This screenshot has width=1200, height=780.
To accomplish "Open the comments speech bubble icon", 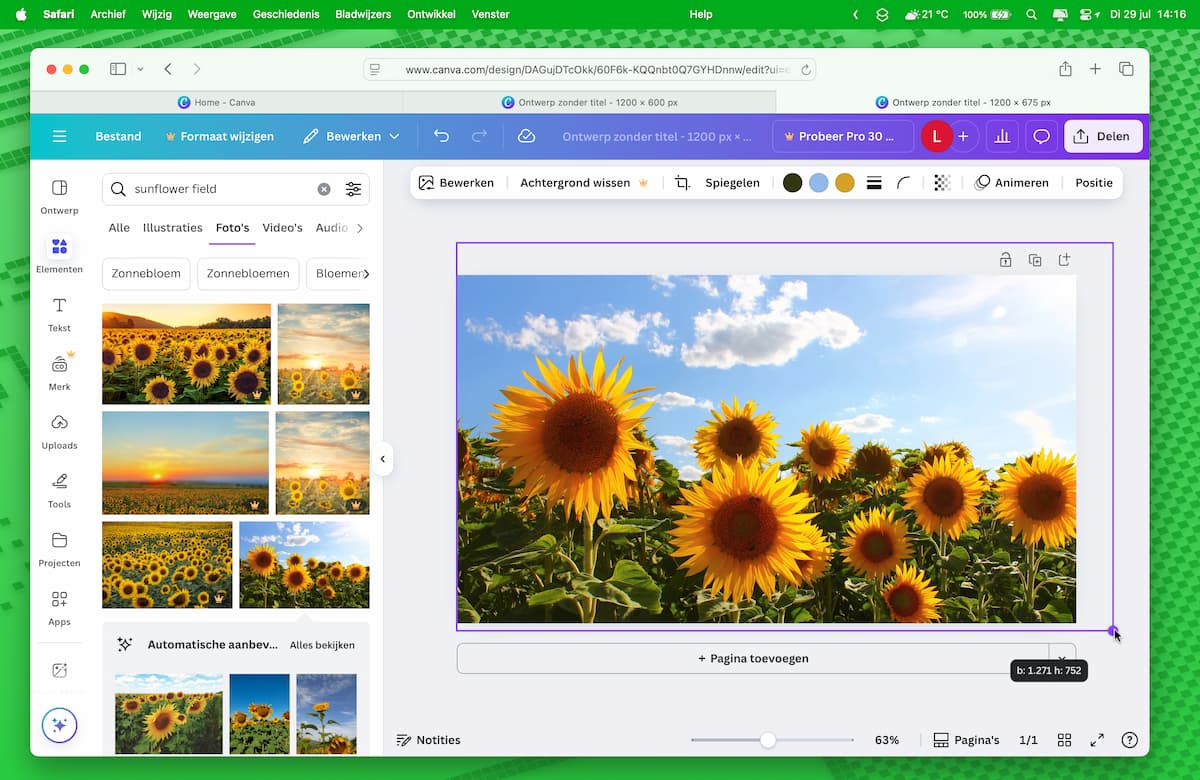I will point(1041,136).
